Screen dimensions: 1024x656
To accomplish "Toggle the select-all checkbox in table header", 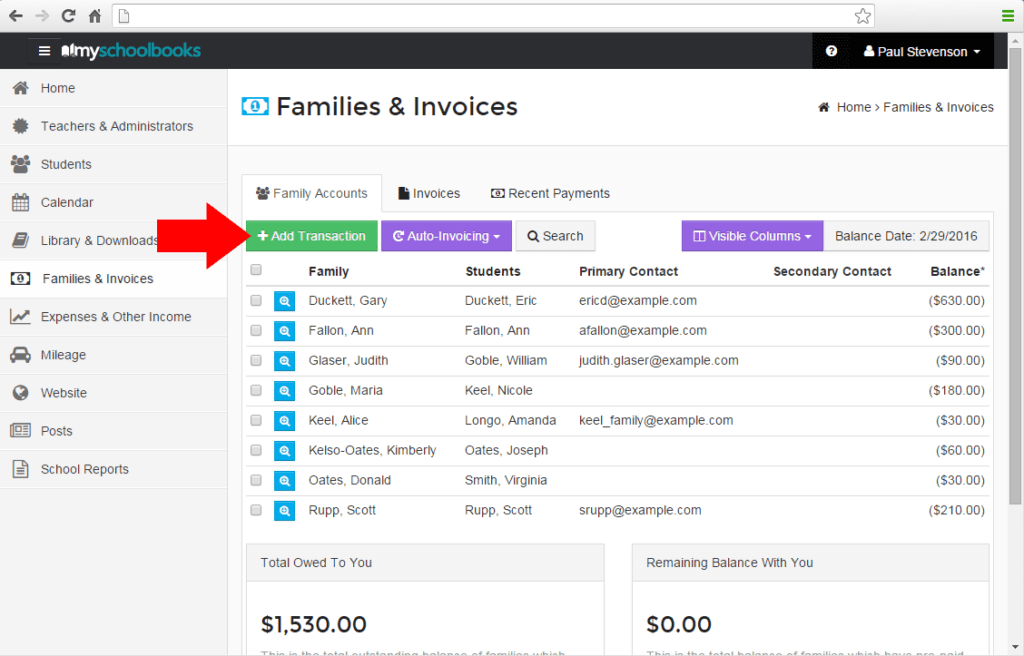I will 256,270.
